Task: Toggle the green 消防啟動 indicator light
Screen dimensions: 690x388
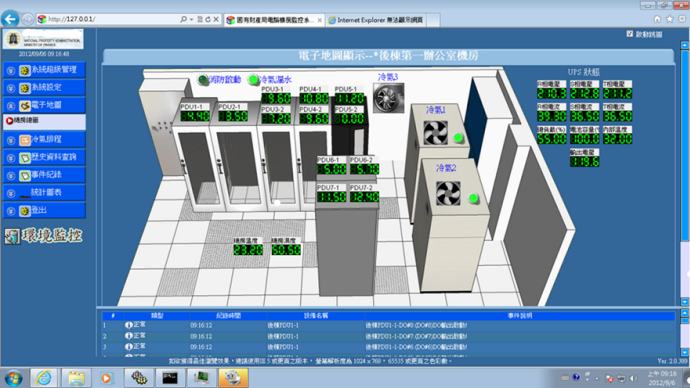Action: click(x=203, y=80)
